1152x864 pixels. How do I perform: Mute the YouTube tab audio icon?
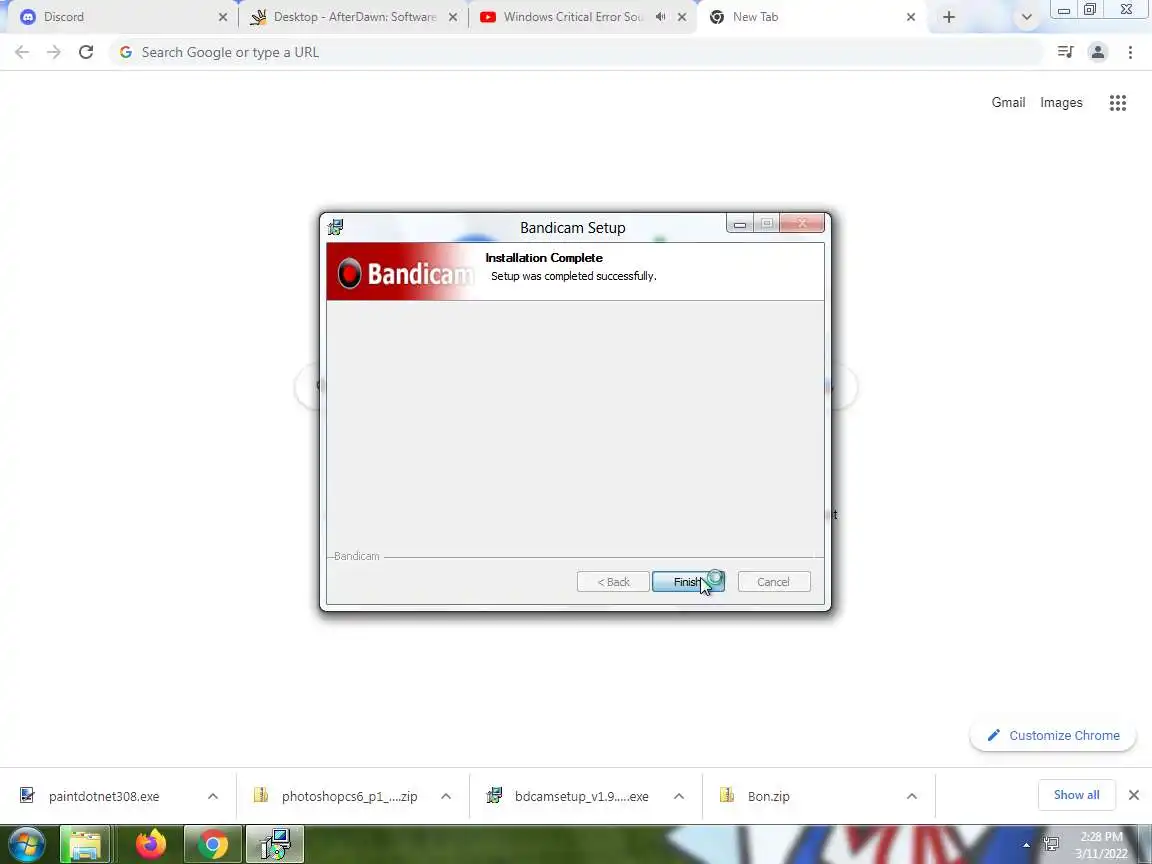[660, 17]
